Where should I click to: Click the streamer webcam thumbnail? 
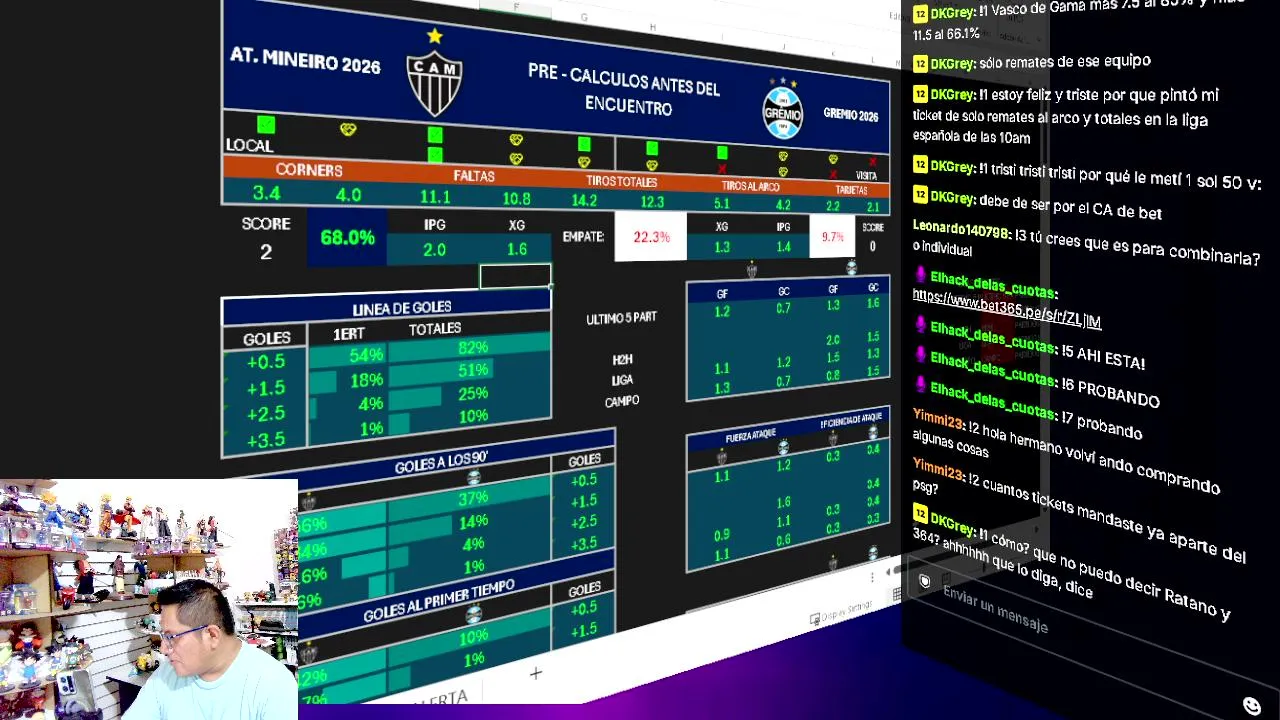coord(149,600)
